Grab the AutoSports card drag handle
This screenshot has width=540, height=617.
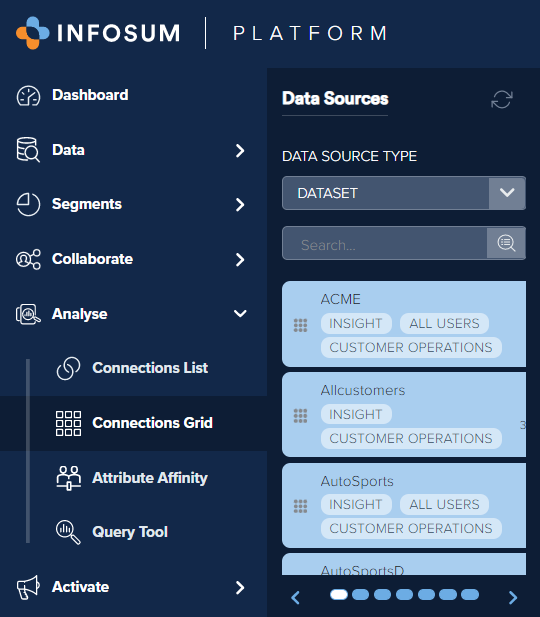(300, 506)
